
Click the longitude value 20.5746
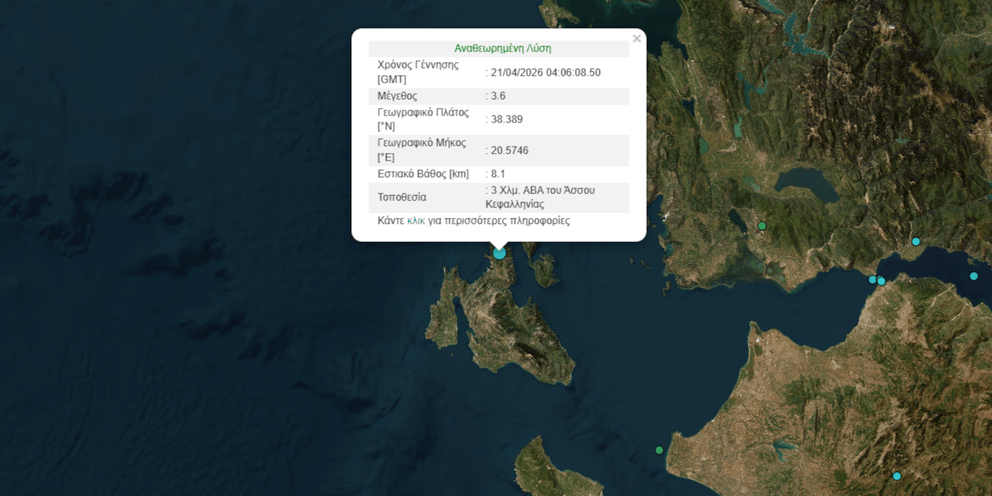point(510,150)
